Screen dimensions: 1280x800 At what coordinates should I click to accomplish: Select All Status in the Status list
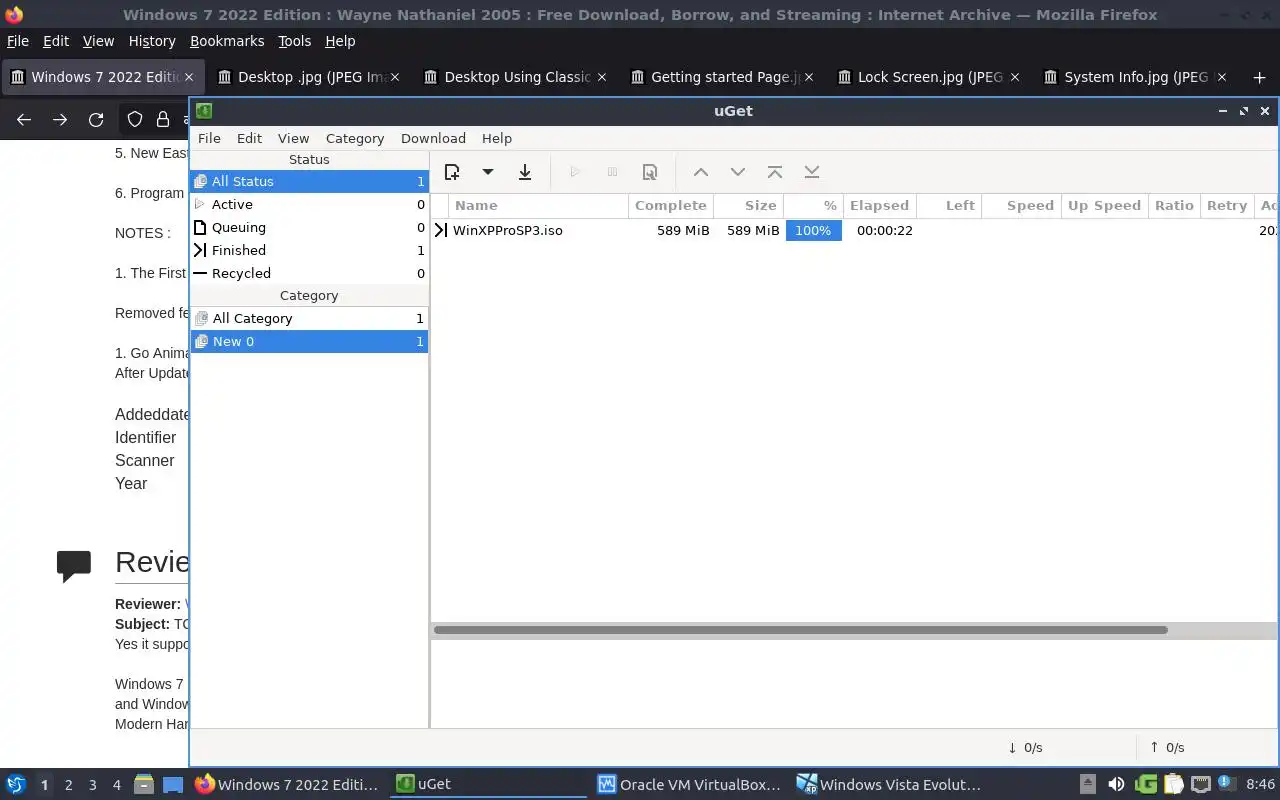pos(309,181)
